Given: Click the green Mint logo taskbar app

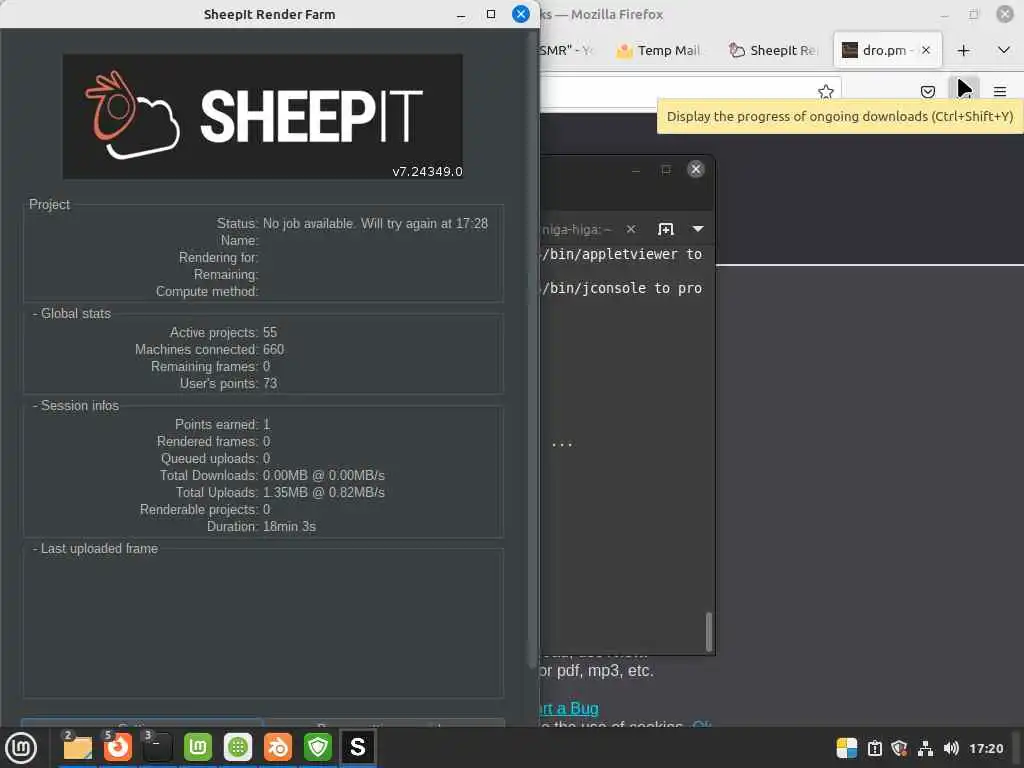Looking at the screenshot, I should pyautogui.click(x=198, y=747).
